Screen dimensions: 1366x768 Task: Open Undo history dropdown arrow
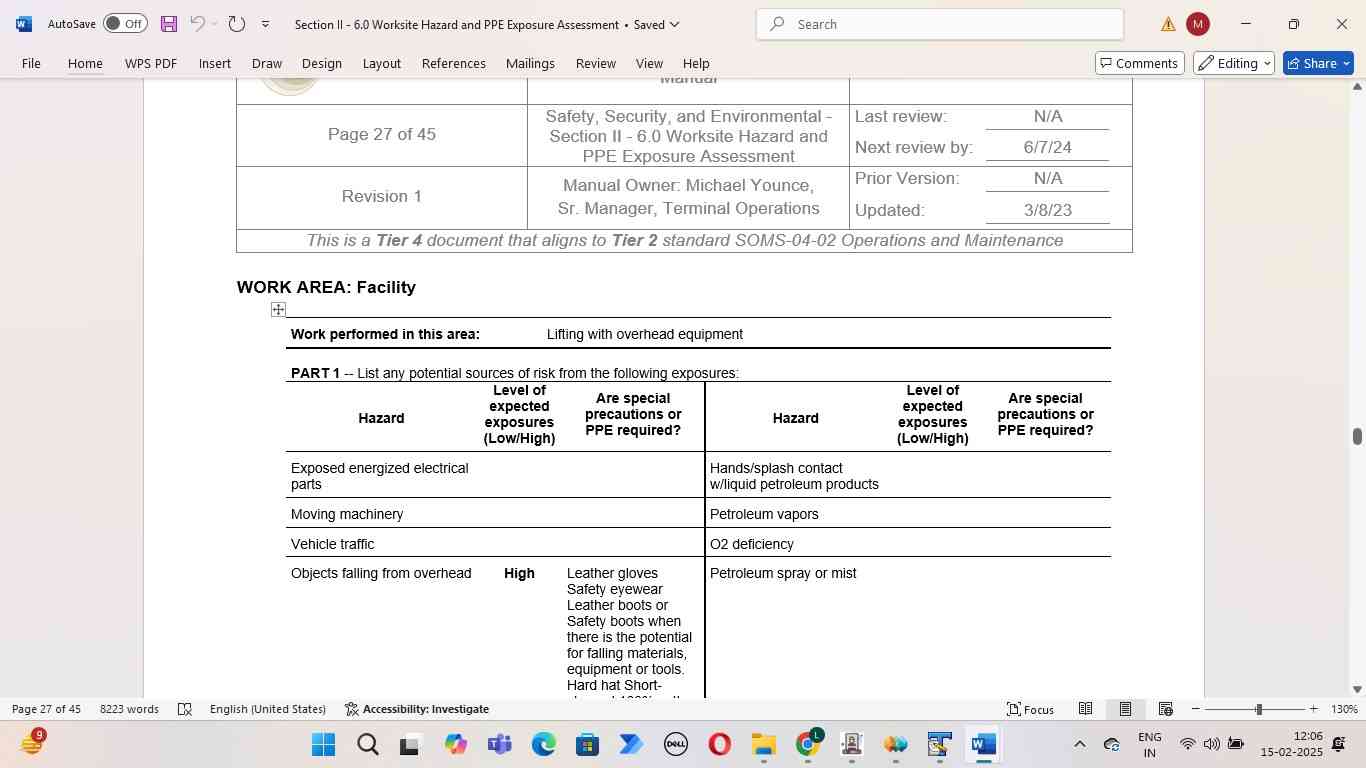click(215, 24)
